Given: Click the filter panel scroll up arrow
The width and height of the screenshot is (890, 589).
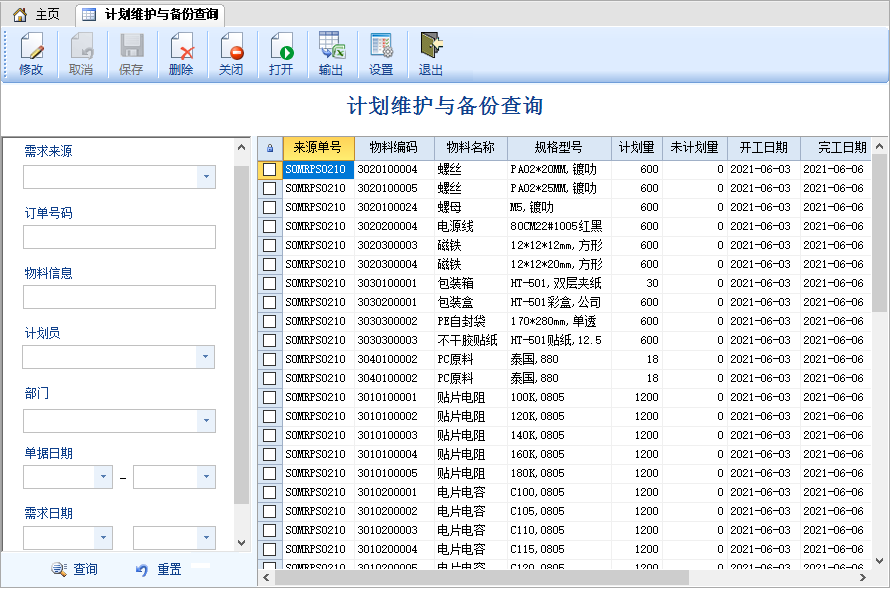Looking at the screenshot, I should click(x=241, y=148).
